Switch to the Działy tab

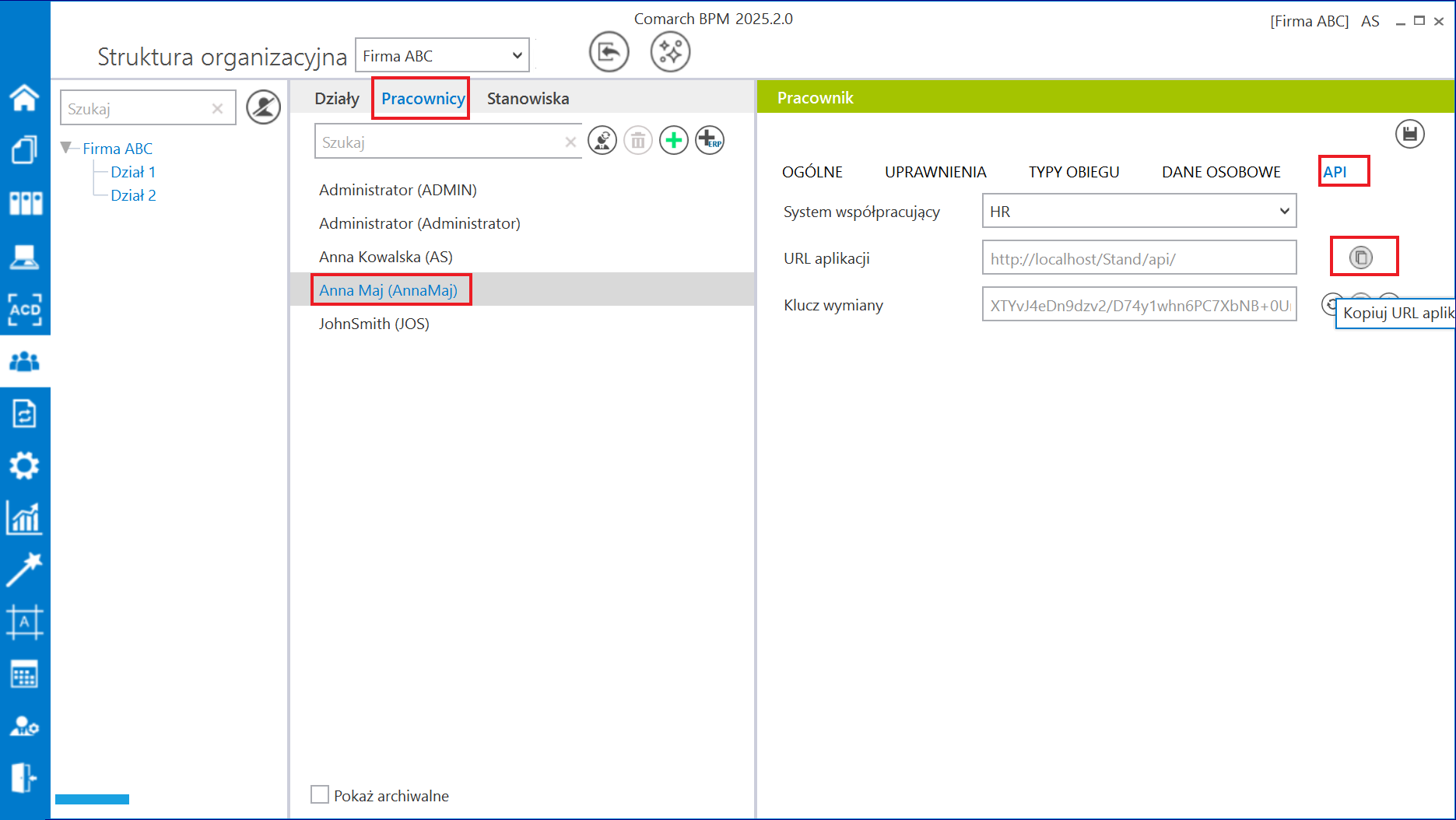pos(337,99)
